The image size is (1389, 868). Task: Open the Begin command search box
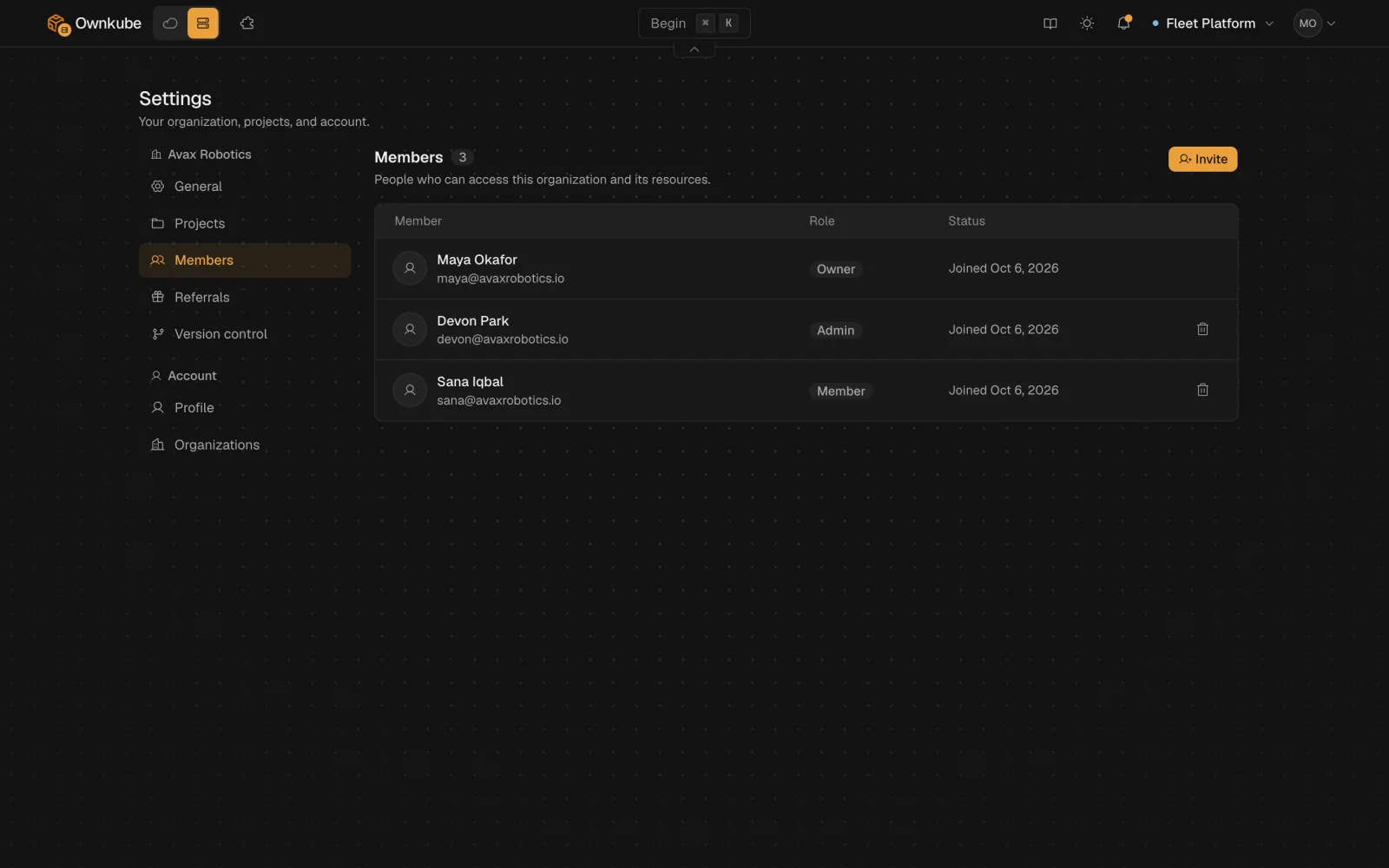[x=694, y=23]
